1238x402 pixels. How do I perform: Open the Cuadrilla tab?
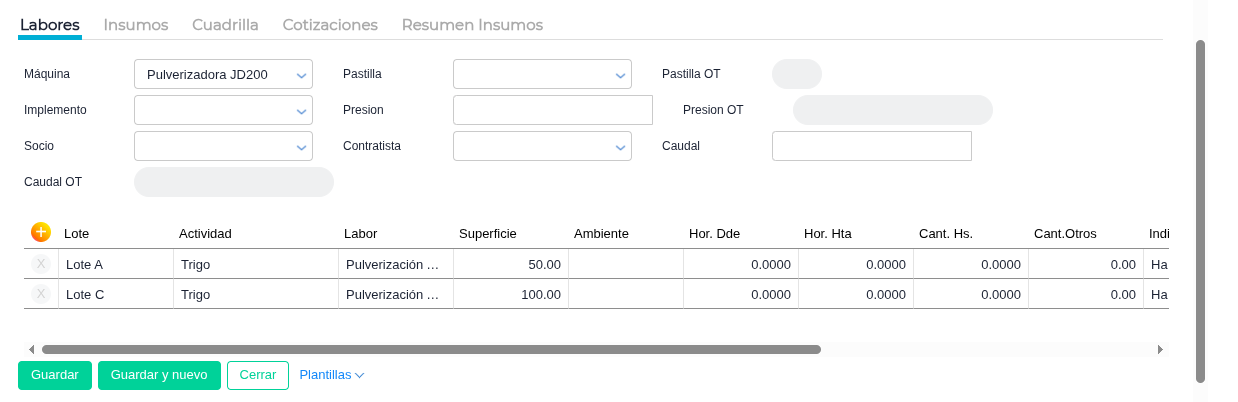pyautogui.click(x=225, y=25)
